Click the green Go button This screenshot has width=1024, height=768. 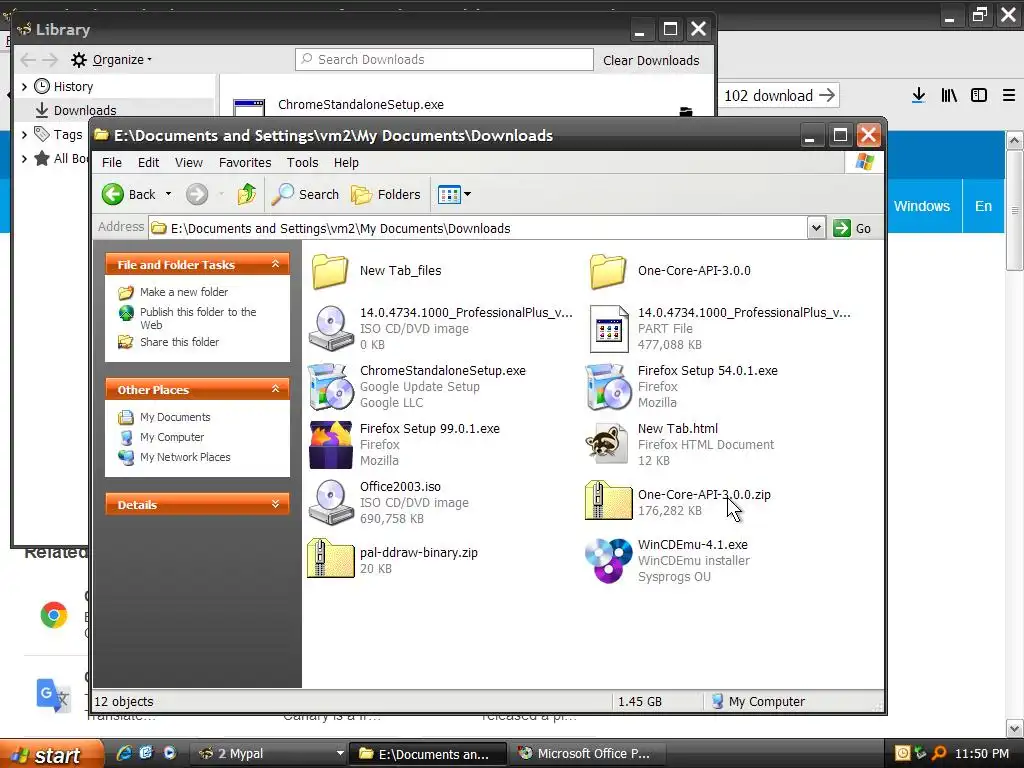852,228
